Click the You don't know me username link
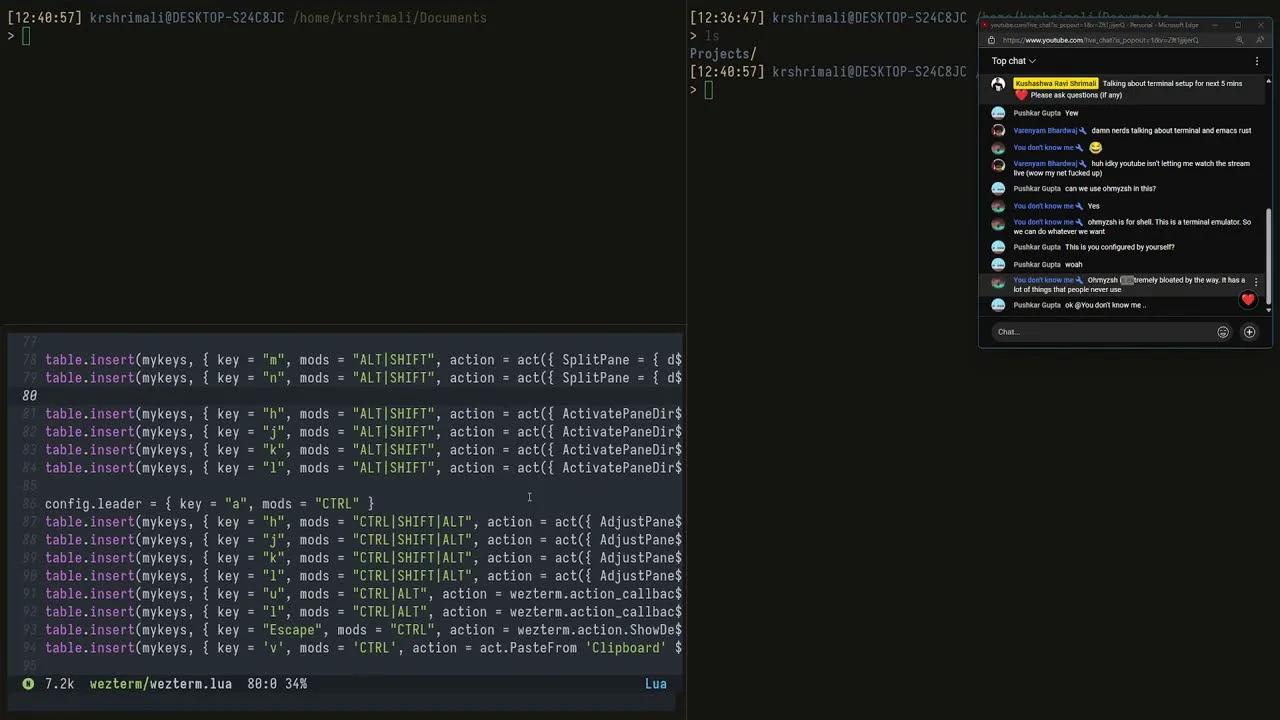This screenshot has width=1280, height=720. pos(1043,147)
